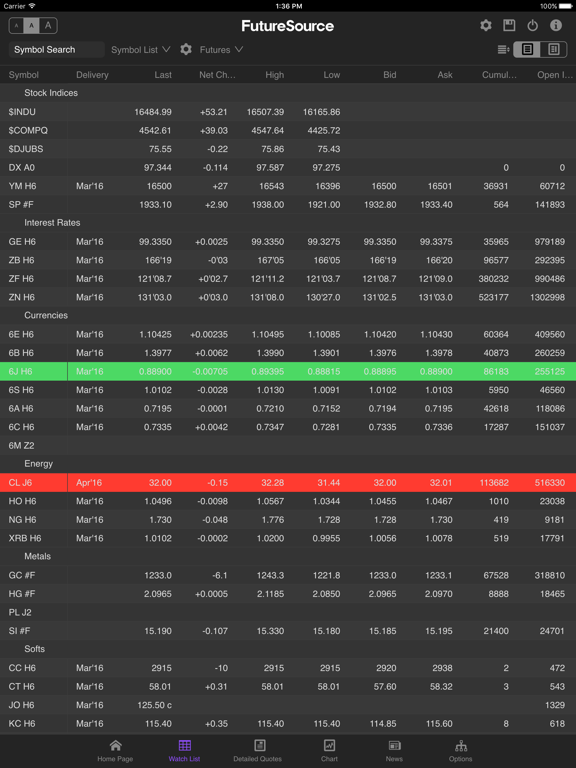Click the row spacing lines icon

click(503, 49)
